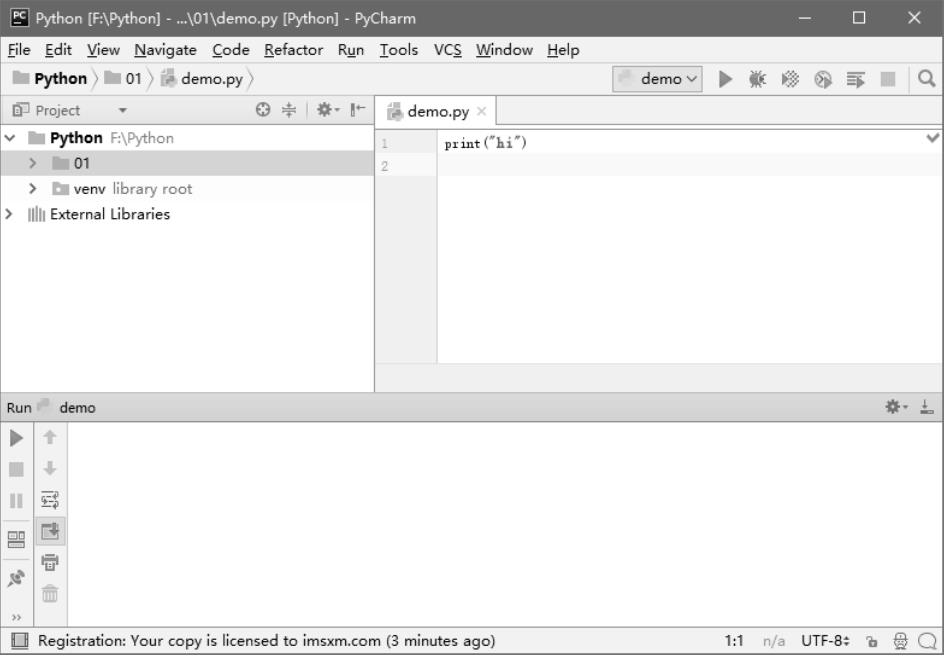Print the Run console output
Screen dimensions: 945x656
click(50, 563)
